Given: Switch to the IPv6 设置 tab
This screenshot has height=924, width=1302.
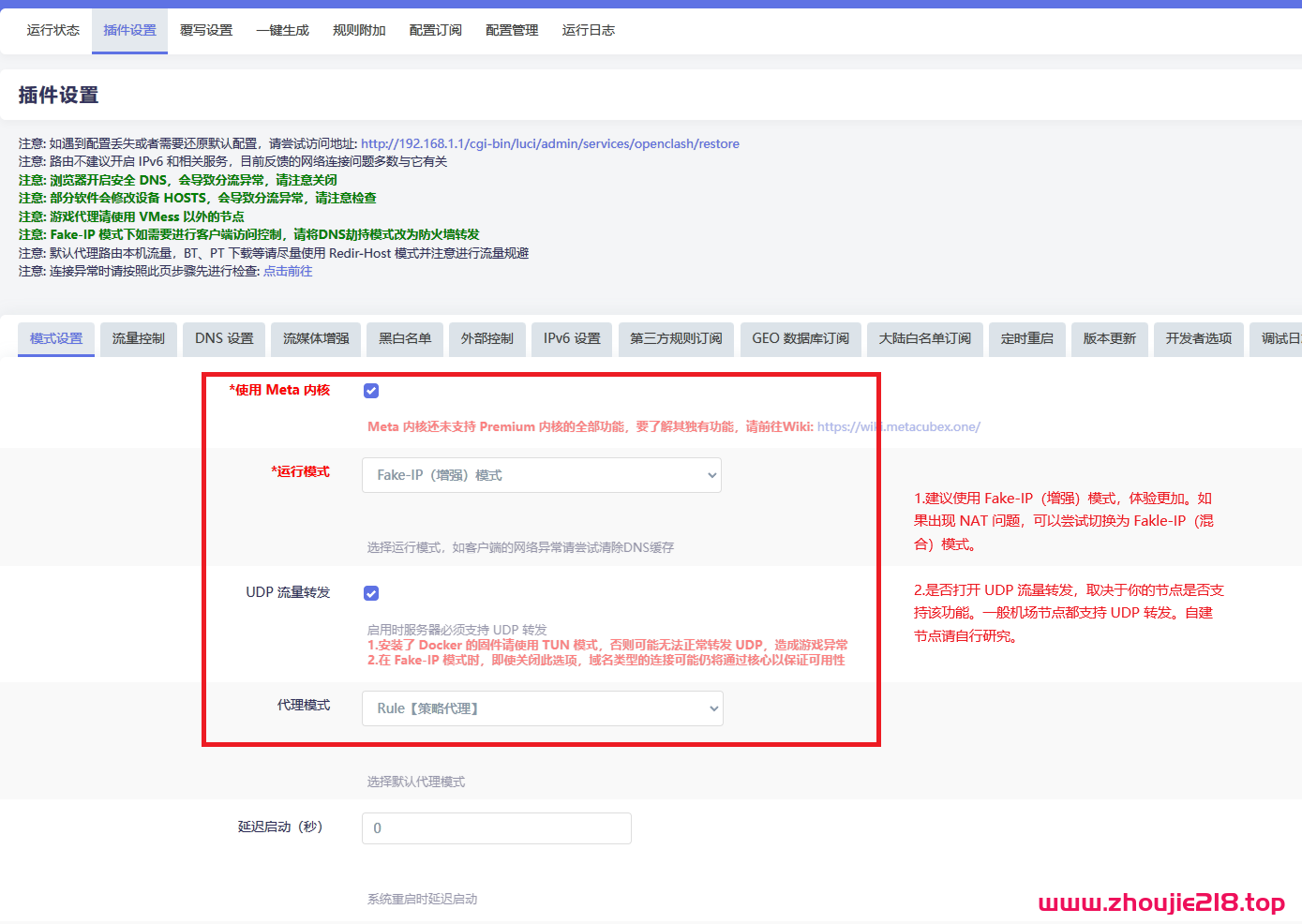Looking at the screenshot, I should [x=571, y=339].
